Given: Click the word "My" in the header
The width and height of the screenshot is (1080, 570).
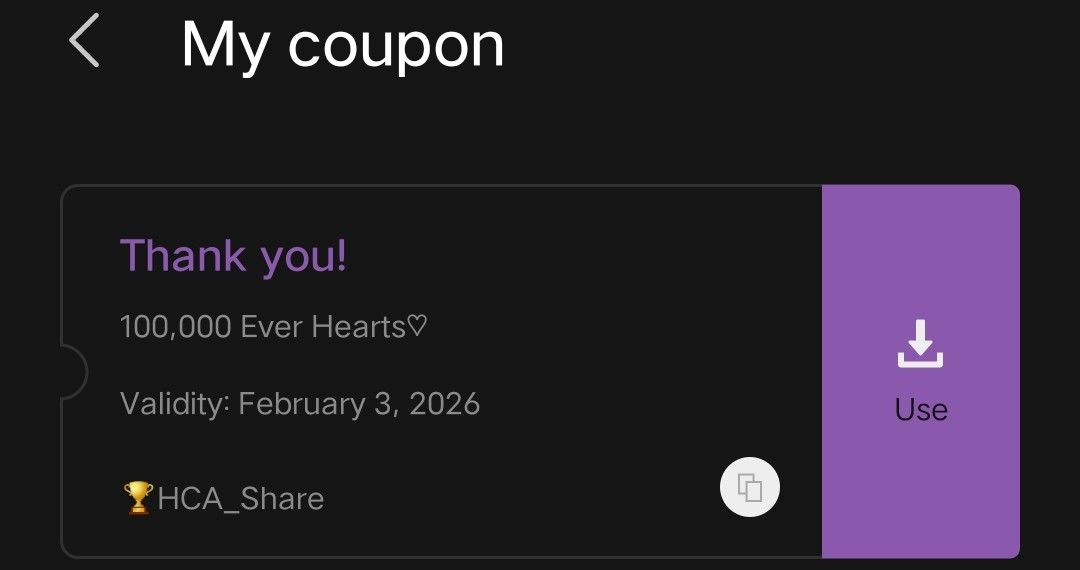Looking at the screenshot, I should [x=224, y=46].
